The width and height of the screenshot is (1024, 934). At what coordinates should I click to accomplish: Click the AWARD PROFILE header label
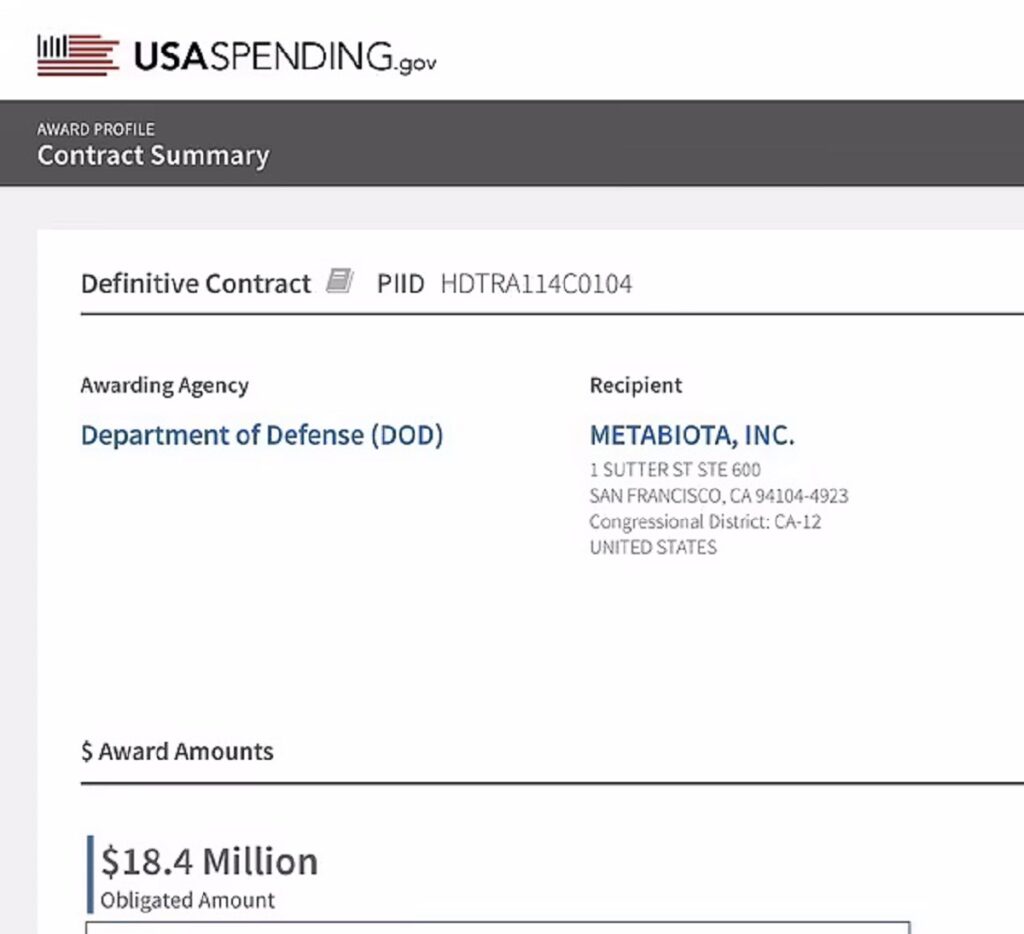(96, 129)
